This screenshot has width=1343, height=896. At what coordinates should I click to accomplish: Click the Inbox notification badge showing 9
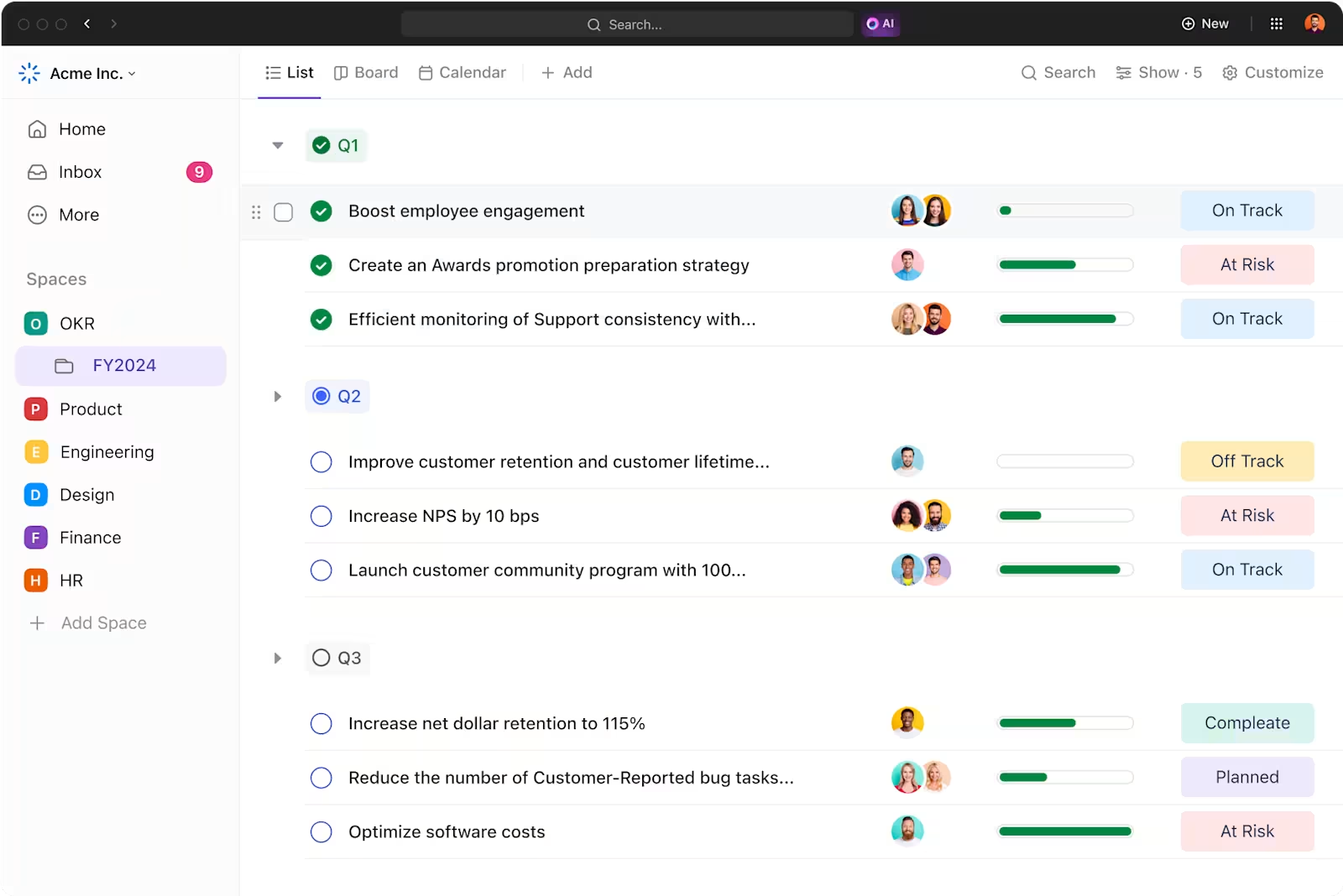(x=199, y=172)
